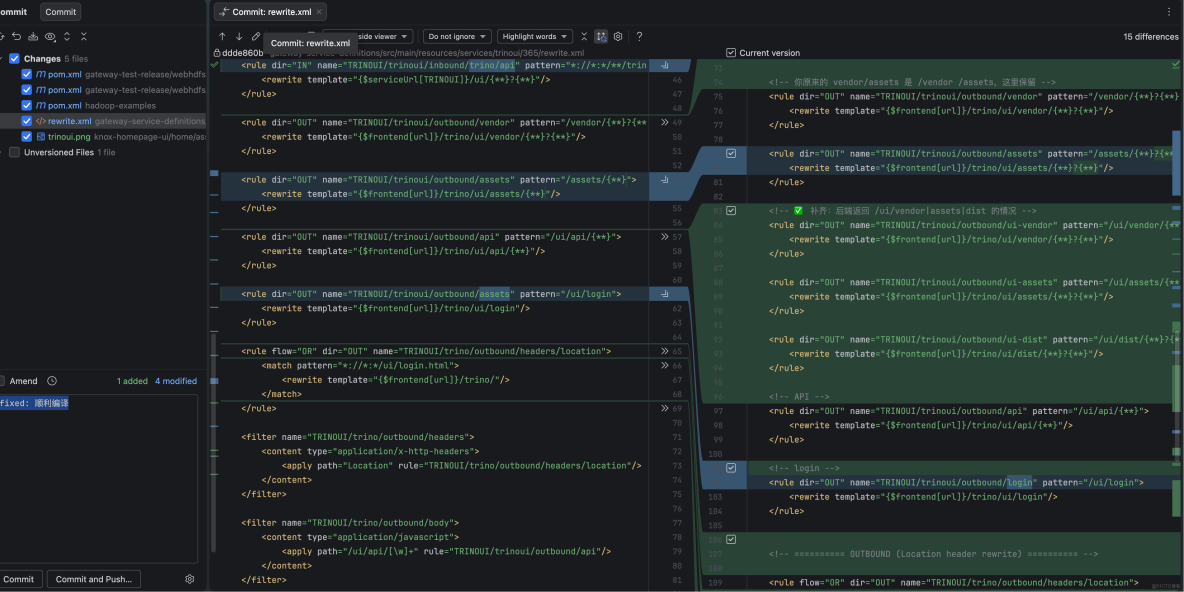Image resolution: width=1184 pixels, height=592 pixels.
Task: Open the diff viewer settings gear
Action: pos(618,36)
